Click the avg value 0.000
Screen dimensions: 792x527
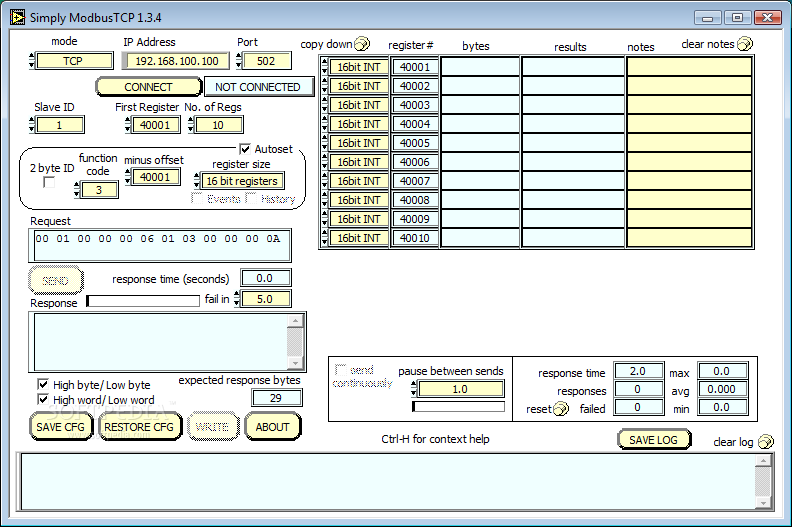tap(722, 389)
